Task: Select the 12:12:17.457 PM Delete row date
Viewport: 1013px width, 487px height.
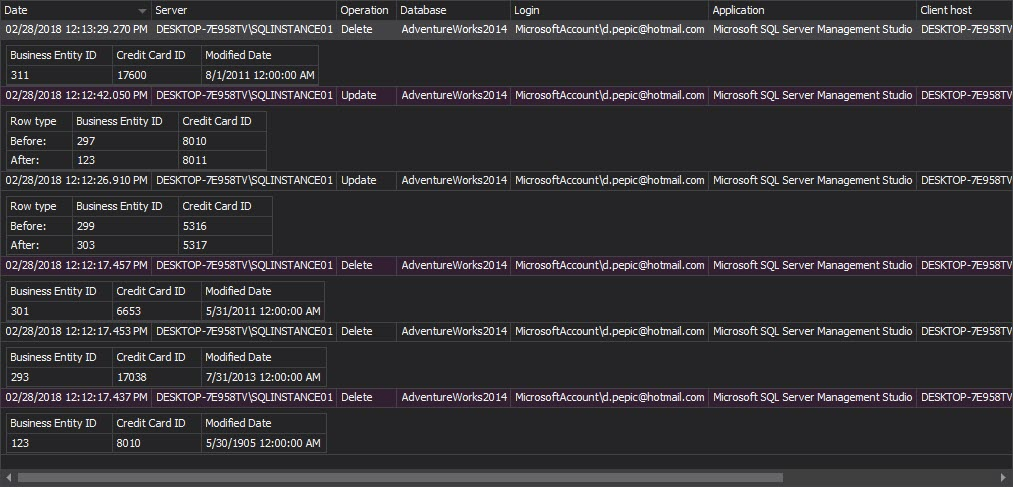Action: pyautogui.click(x=76, y=265)
